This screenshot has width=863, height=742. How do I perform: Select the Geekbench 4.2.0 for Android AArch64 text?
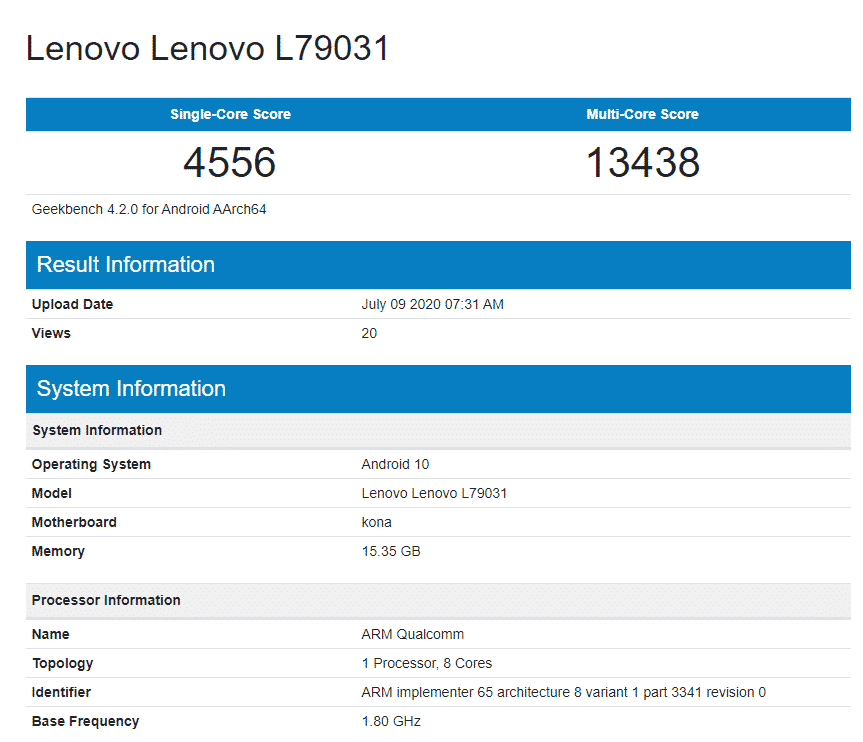click(x=149, y=209)
